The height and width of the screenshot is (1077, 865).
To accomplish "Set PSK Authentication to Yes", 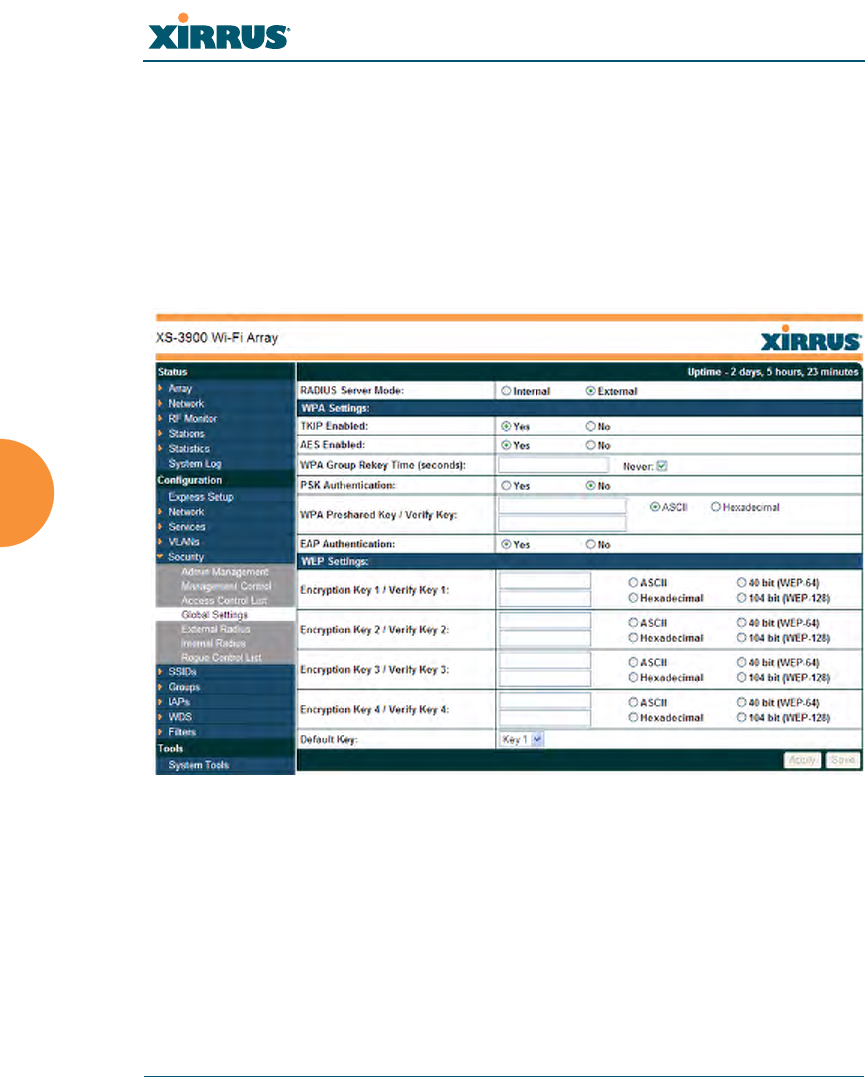I will (506, 486).
